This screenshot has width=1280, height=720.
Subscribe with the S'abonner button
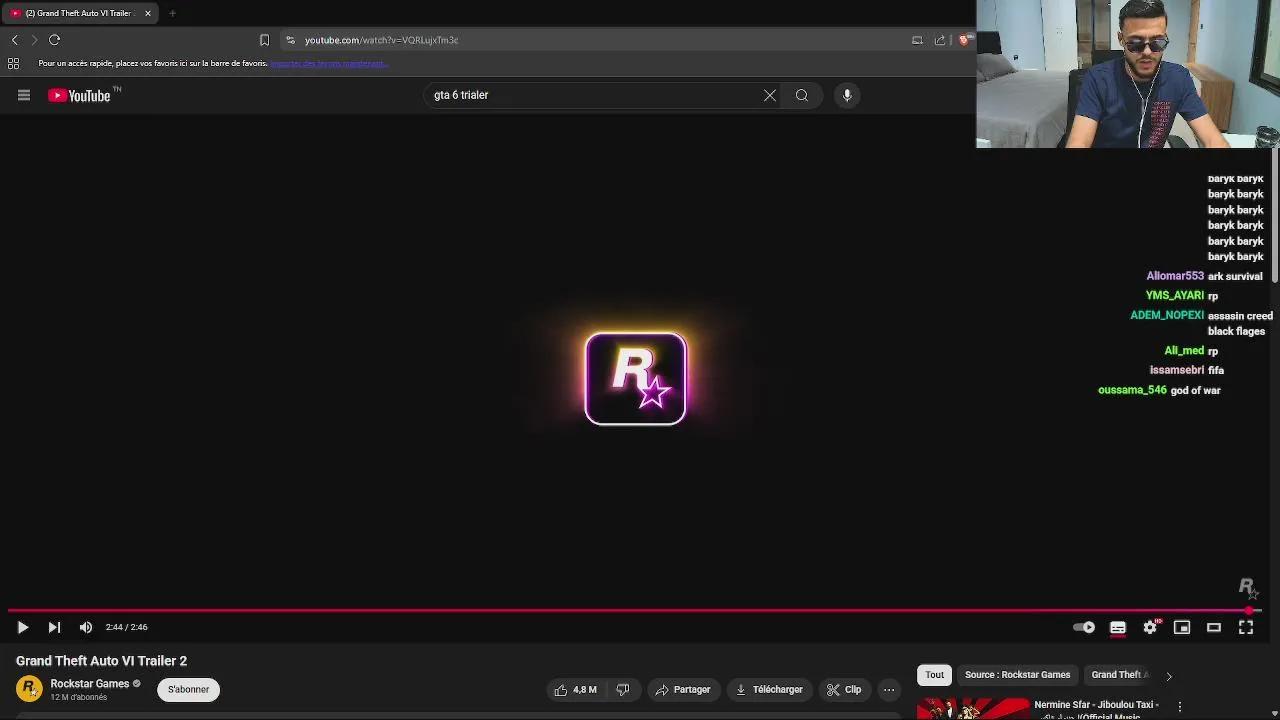pos(188,689)
